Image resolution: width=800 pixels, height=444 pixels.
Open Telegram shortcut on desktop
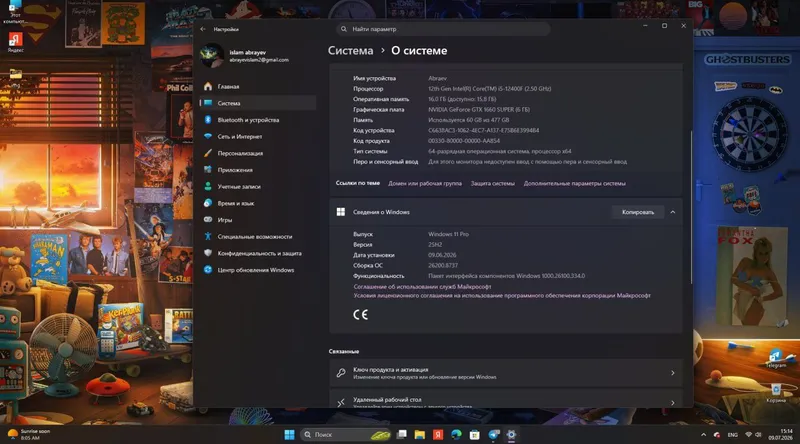(x=776, y=358)
